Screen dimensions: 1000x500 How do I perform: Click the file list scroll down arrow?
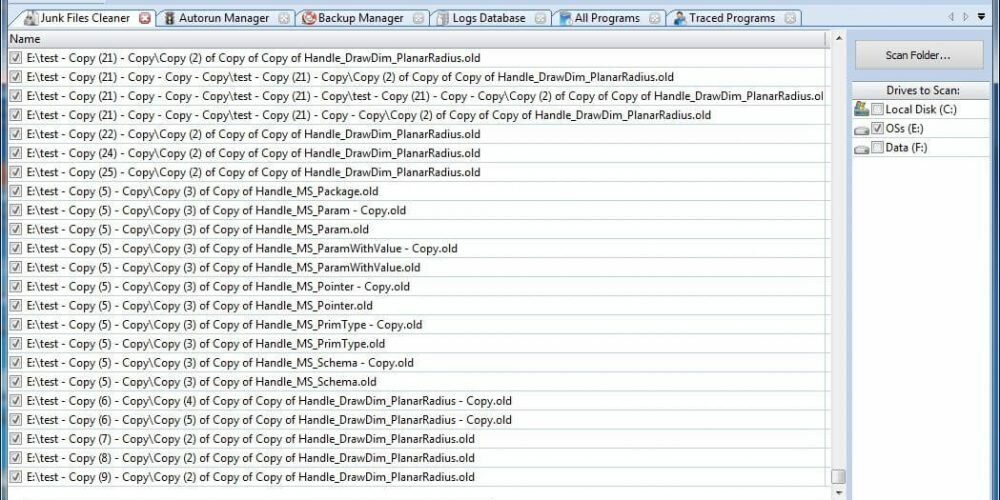[839, 492]
